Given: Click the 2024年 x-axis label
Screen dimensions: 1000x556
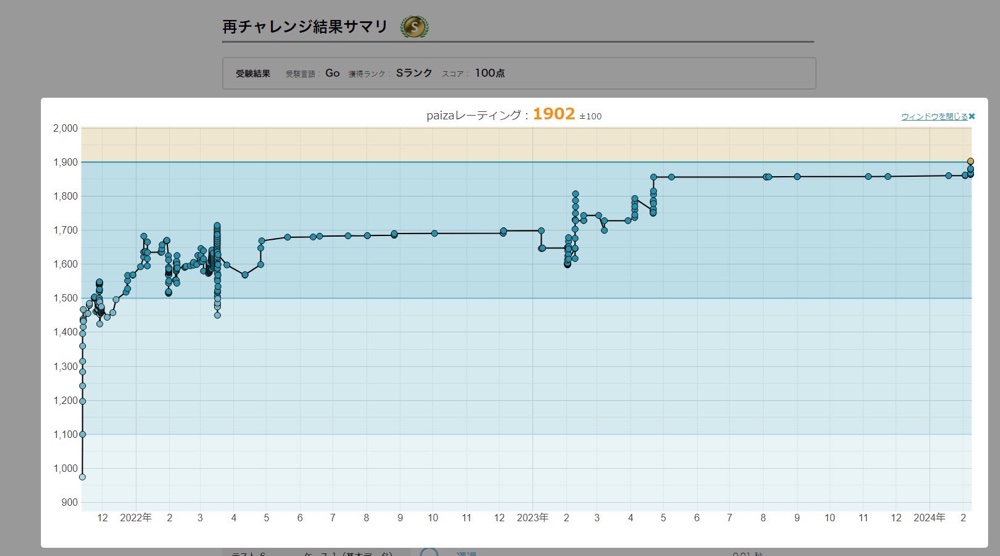Looking at the screenshot, I should coord(929,518).
